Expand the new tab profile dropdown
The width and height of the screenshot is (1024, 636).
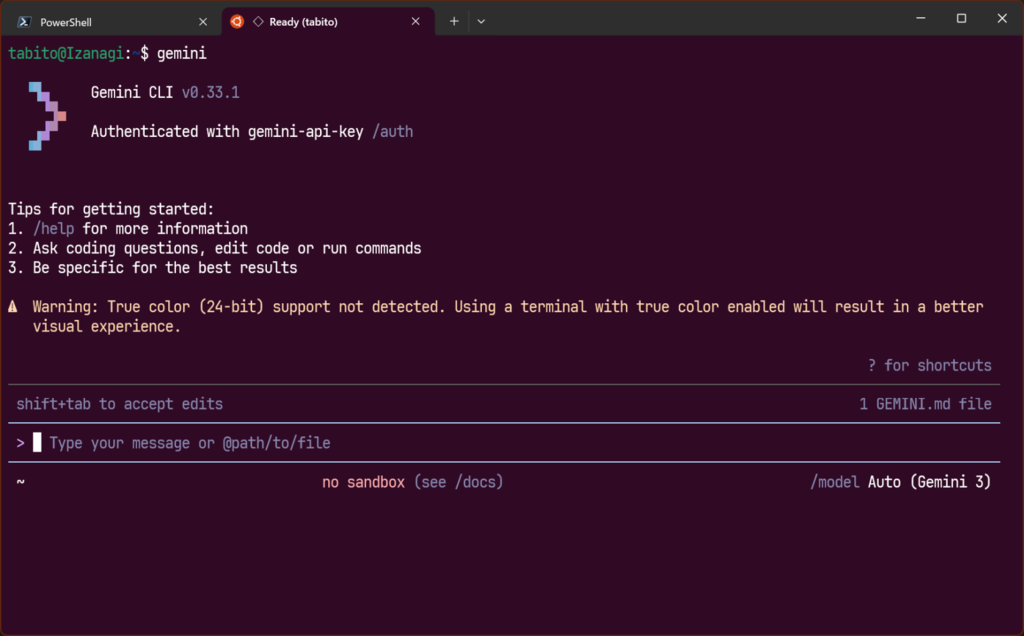pos(481,22)
